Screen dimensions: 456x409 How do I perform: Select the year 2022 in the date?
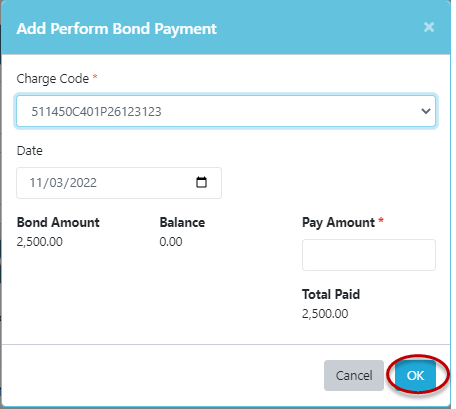click(x=83, y=183)
